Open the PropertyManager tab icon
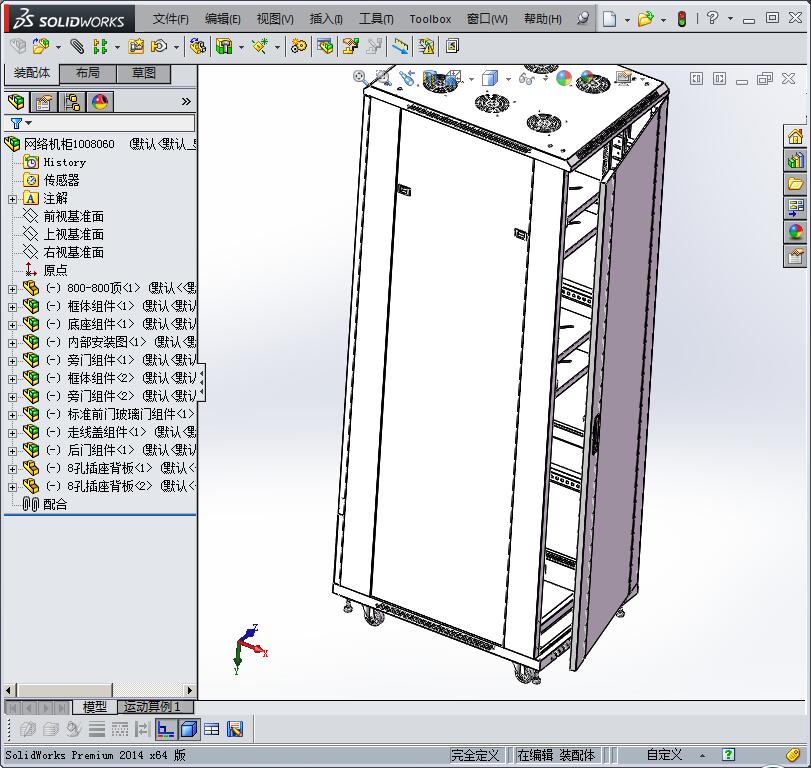811x768 pixels. tap(45, 101)
